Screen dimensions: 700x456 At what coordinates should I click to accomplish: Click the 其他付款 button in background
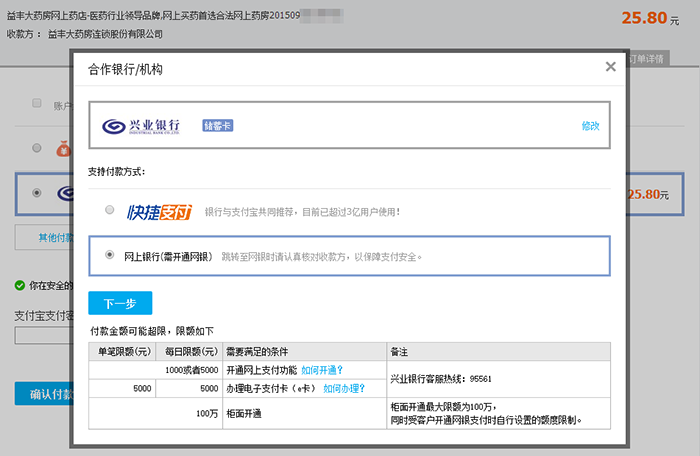point(44,238)
